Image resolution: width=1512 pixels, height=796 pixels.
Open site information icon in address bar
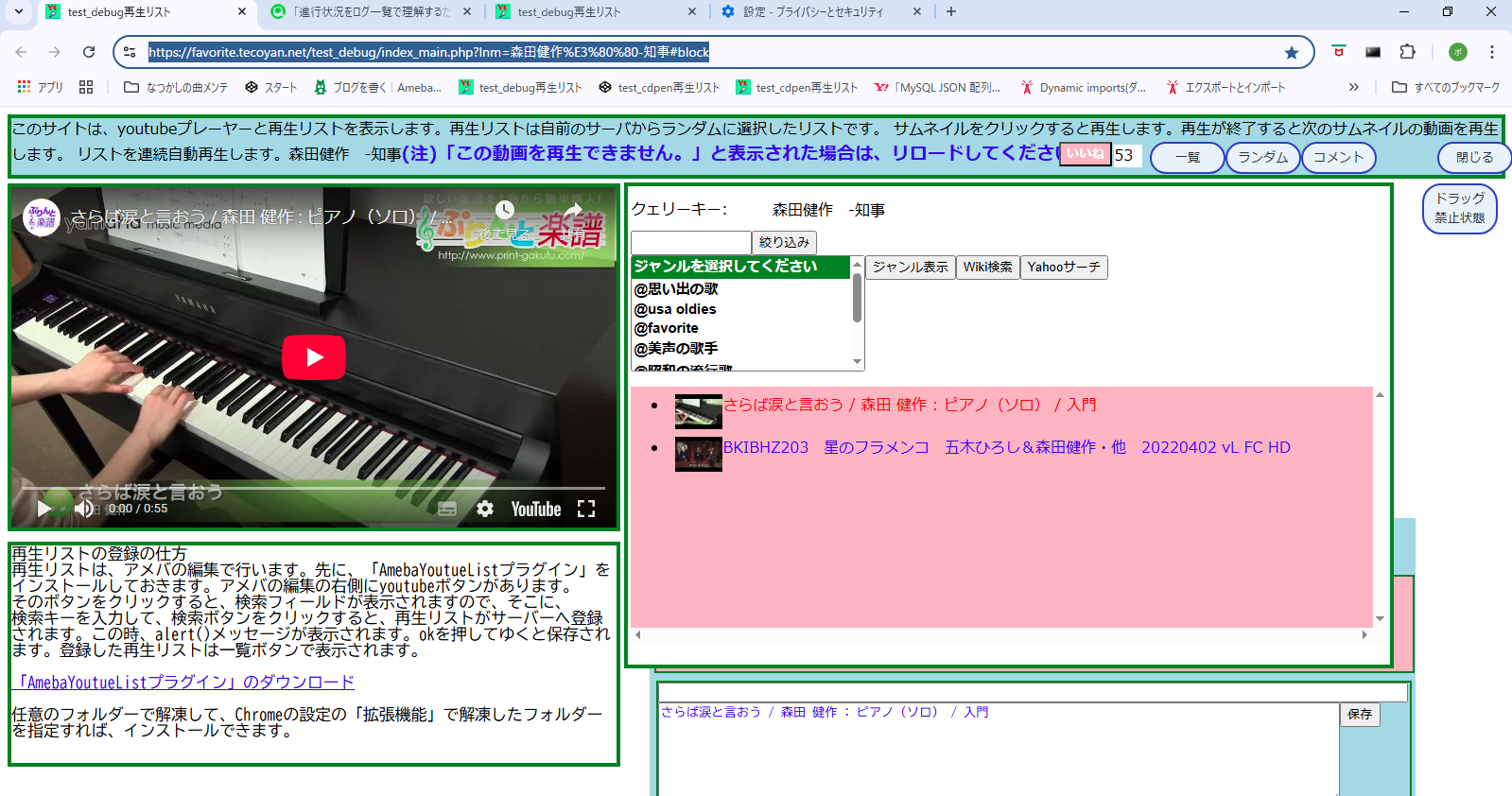pyautogui.click(x=130, y=52)
